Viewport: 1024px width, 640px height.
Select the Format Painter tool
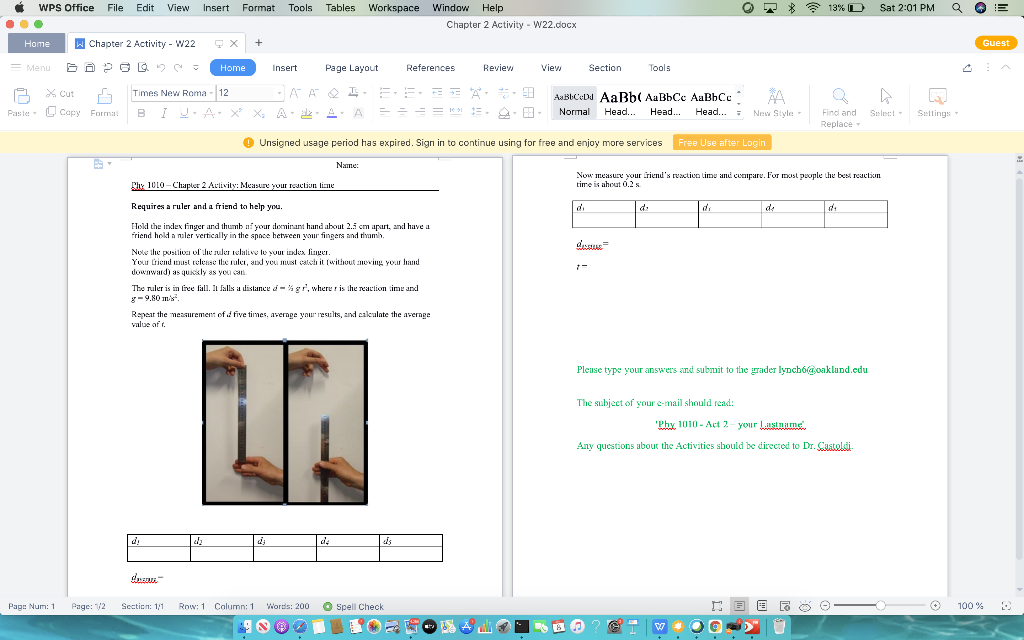coord(104,103)
